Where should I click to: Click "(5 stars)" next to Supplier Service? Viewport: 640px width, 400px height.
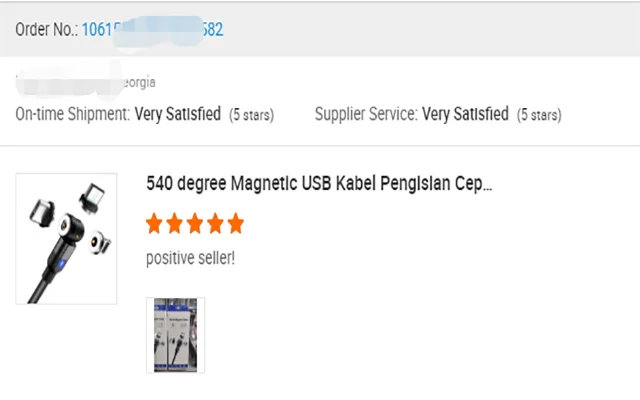pos(538,115)
